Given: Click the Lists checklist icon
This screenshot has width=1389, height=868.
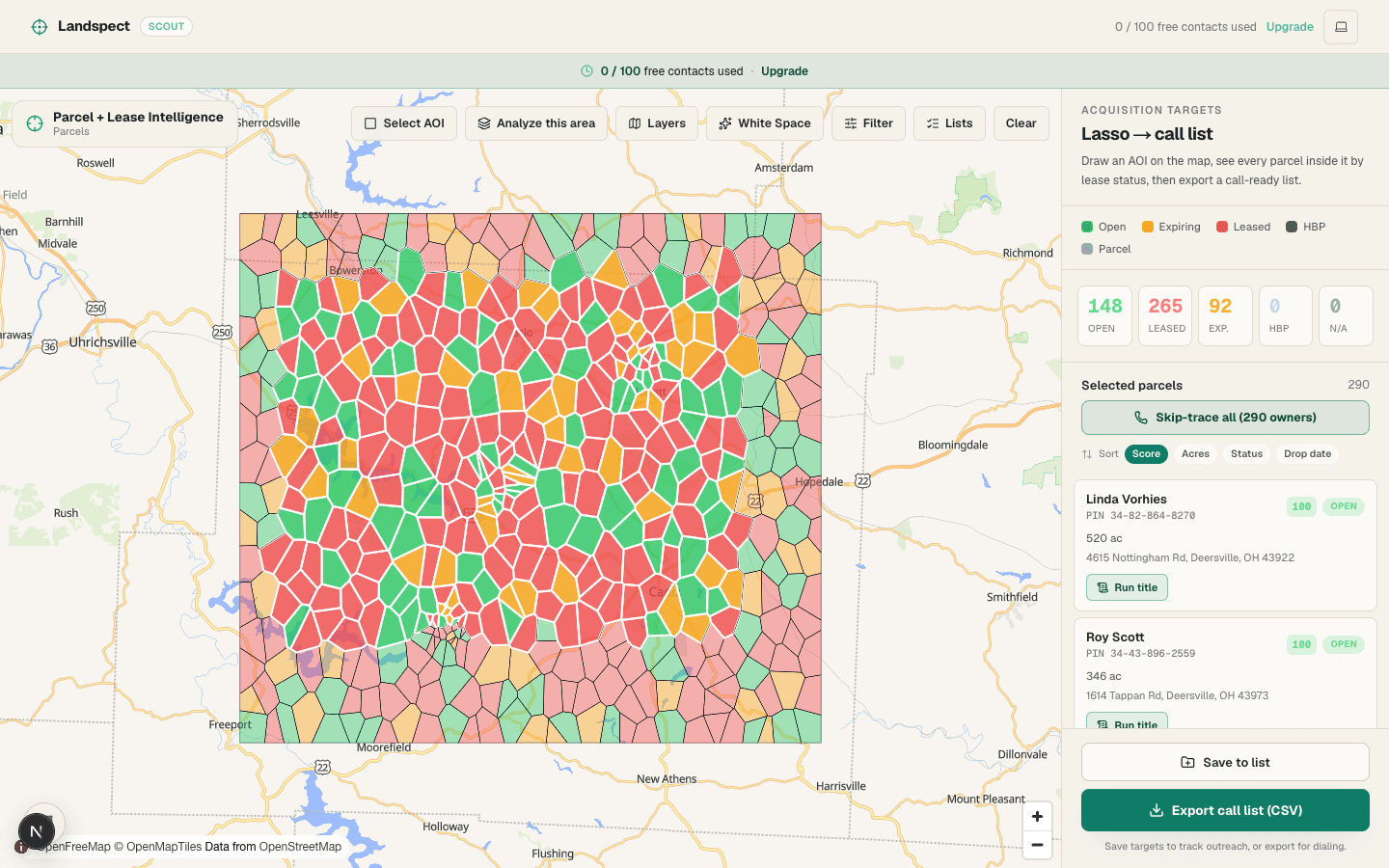Looking at the screenshot, I should point(933,123).
